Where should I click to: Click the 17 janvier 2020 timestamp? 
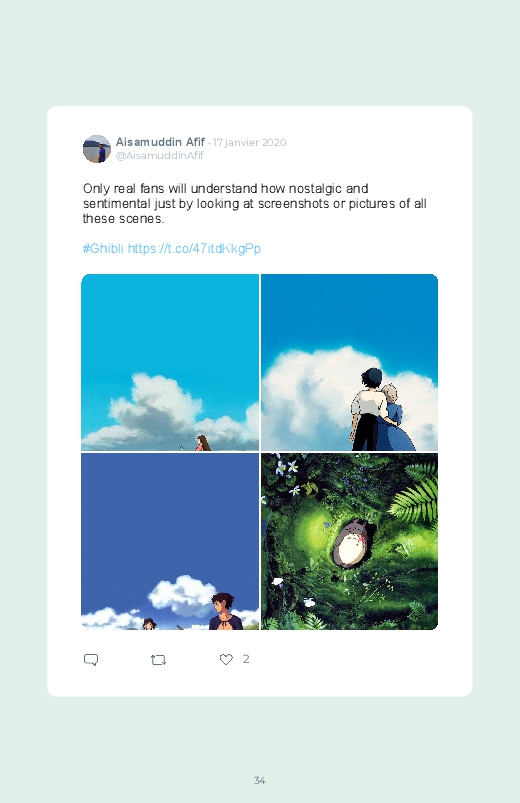[x=249, y=142]
